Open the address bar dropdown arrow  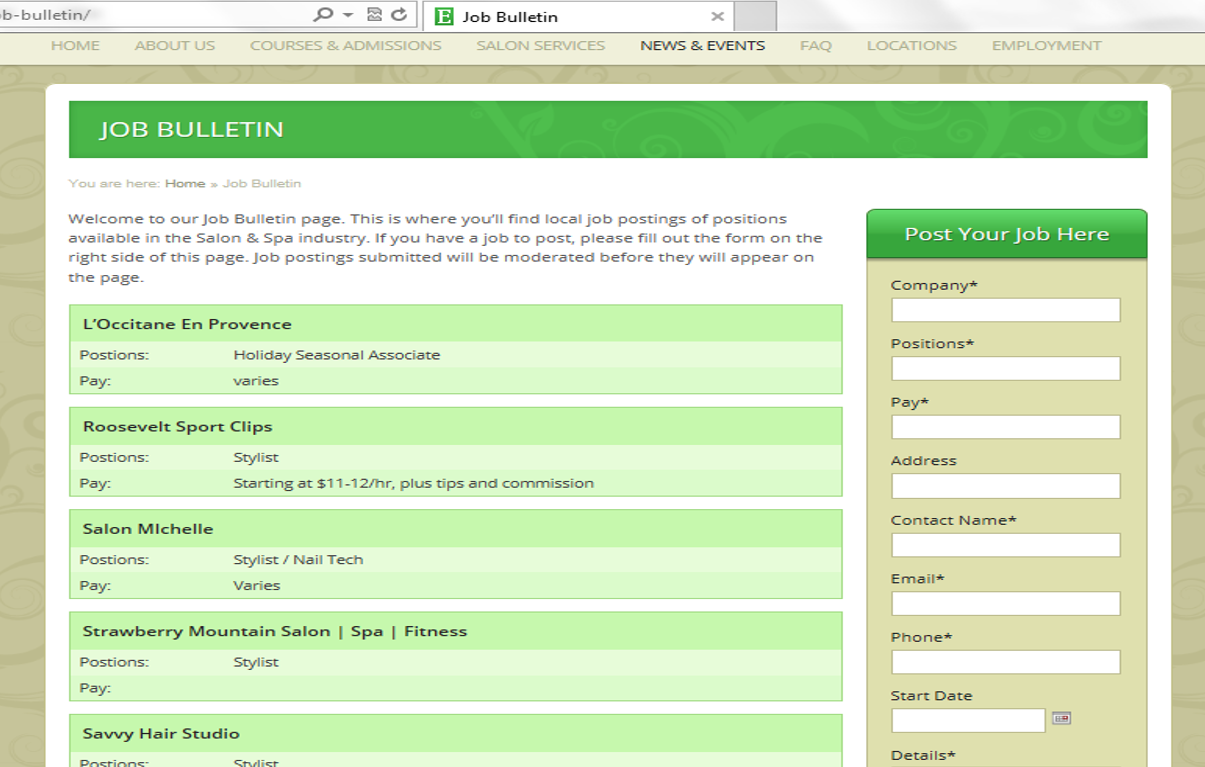click(348, 15)
